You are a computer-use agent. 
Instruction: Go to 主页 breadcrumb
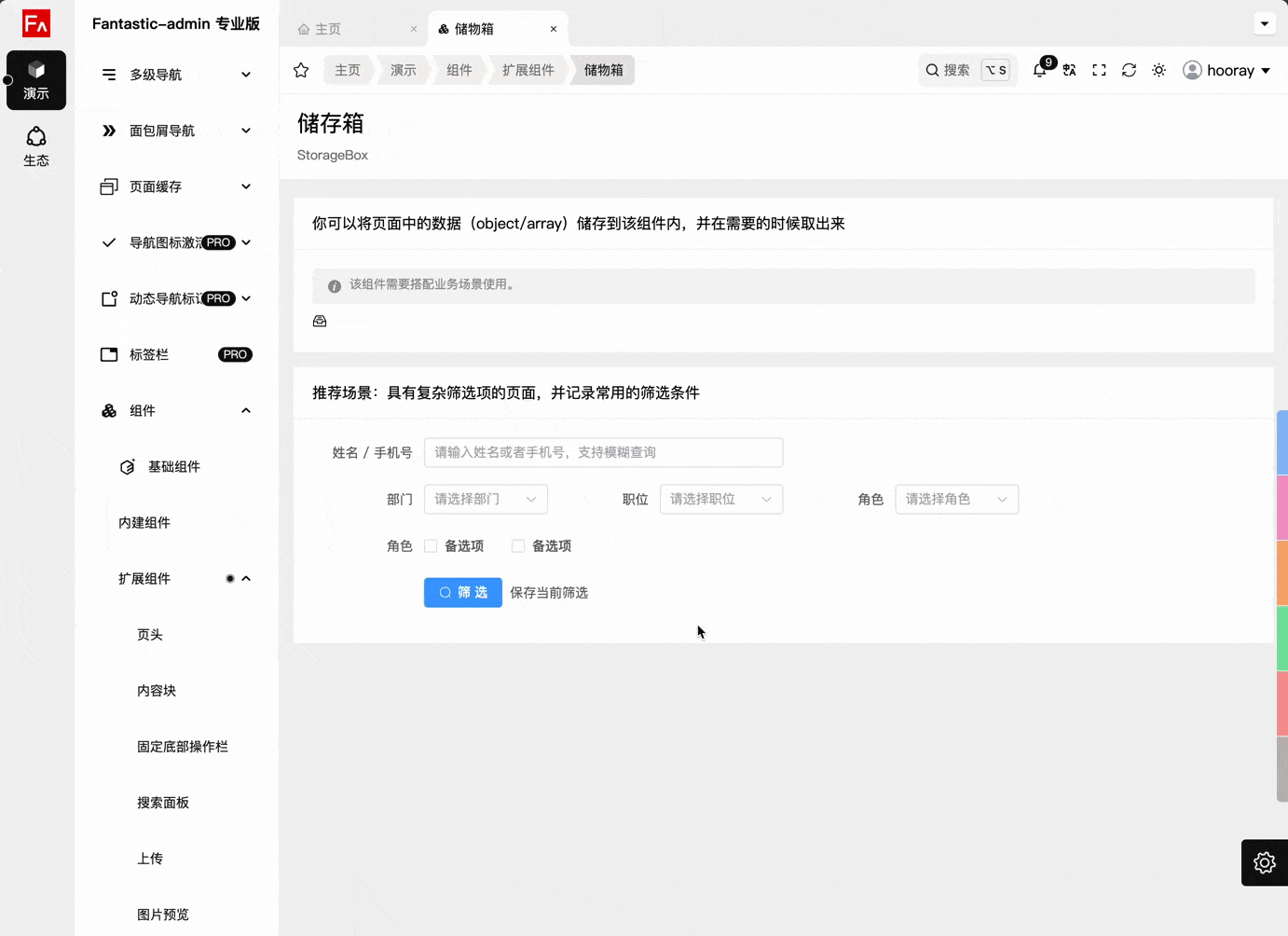[348, 70]
